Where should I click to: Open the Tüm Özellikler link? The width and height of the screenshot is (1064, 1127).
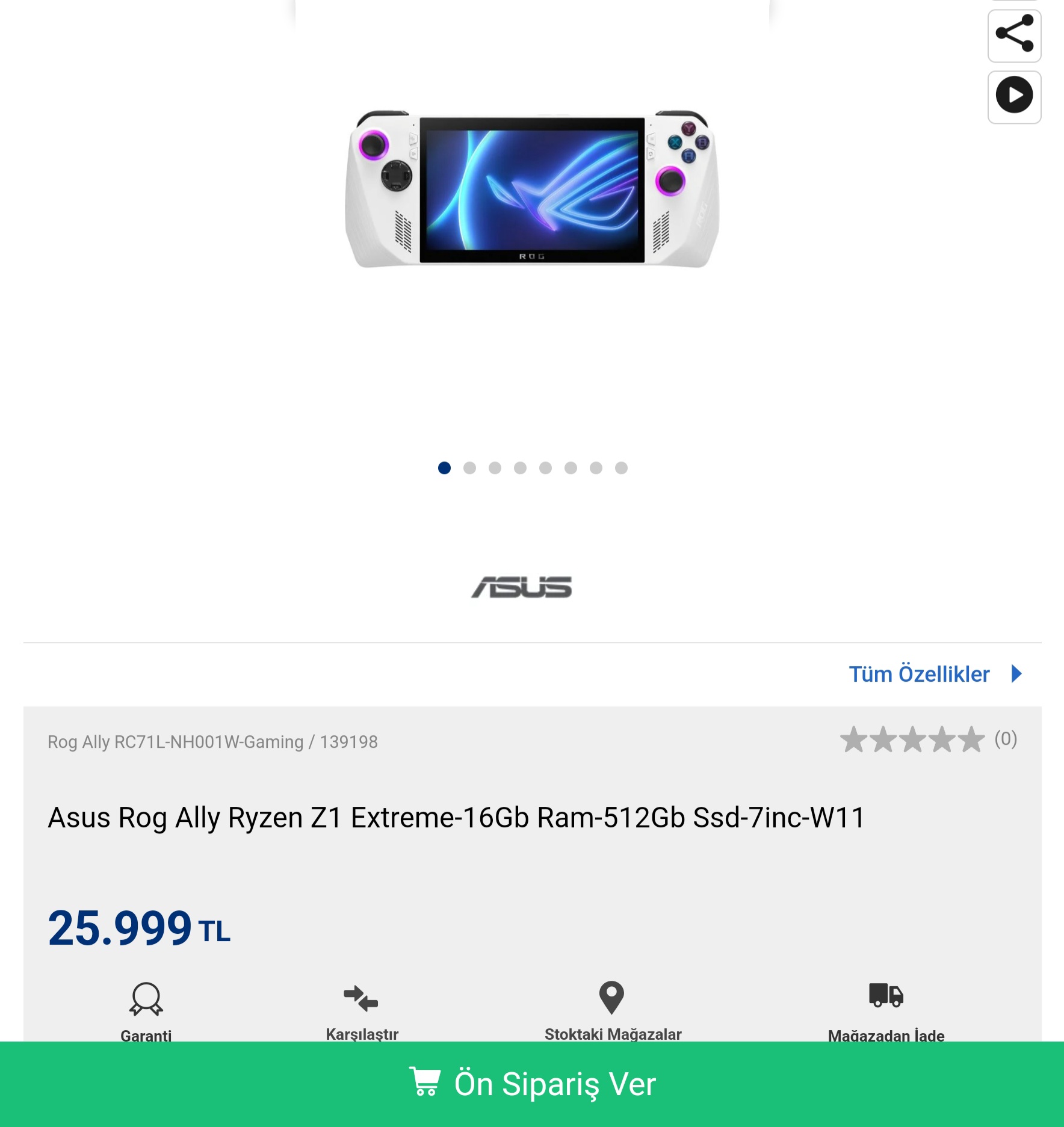tap(919, 674)
